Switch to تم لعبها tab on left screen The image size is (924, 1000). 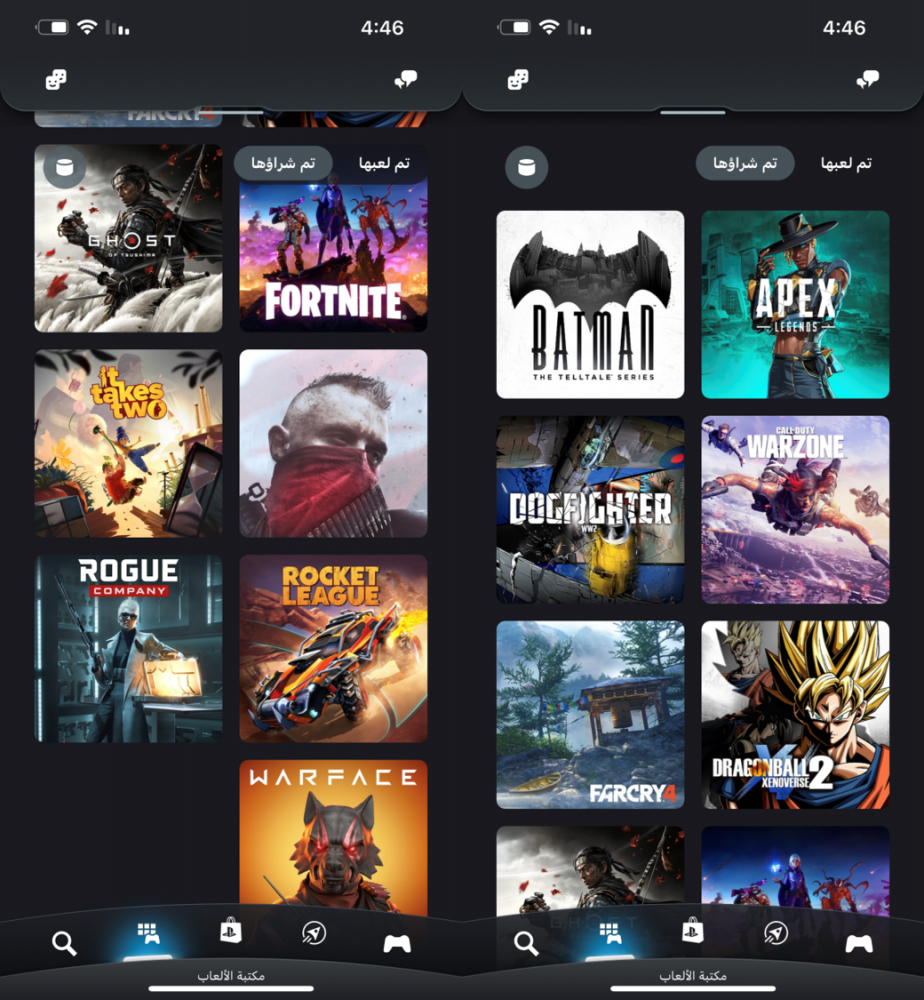(x=384, y=163)
